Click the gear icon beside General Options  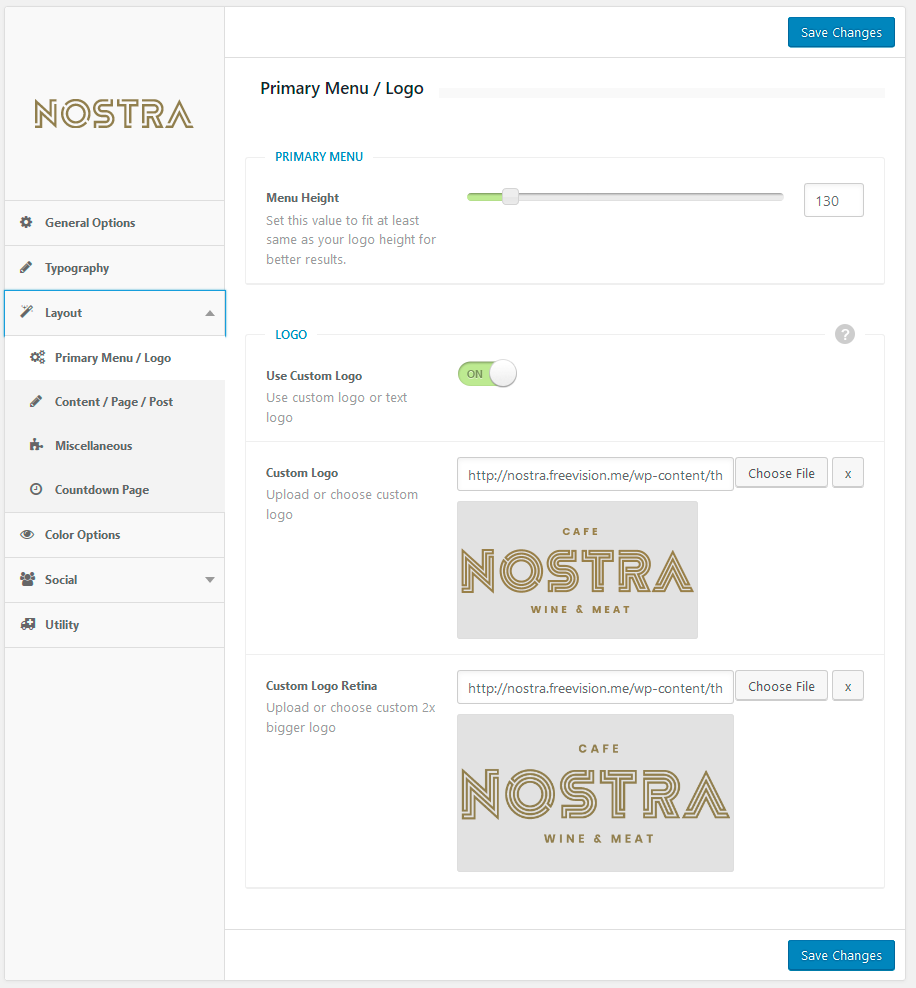tap(27, 223)
